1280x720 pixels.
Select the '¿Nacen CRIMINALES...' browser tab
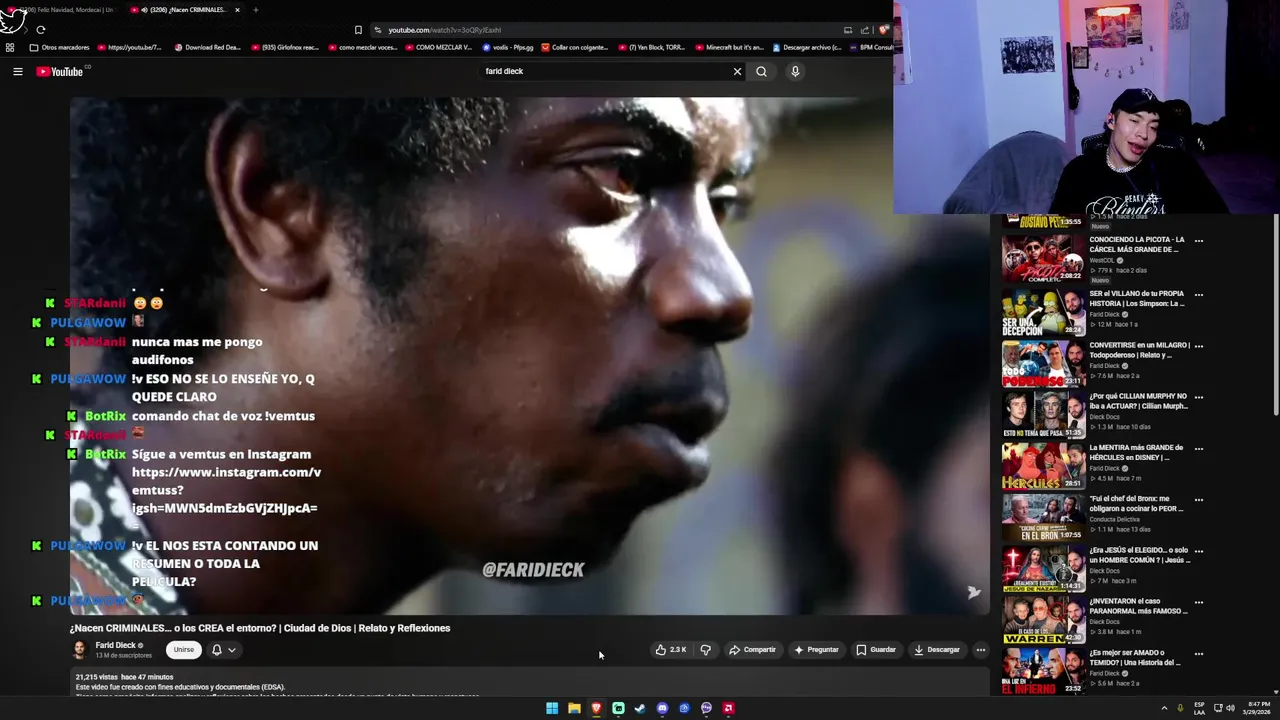[x=183, y=10]
